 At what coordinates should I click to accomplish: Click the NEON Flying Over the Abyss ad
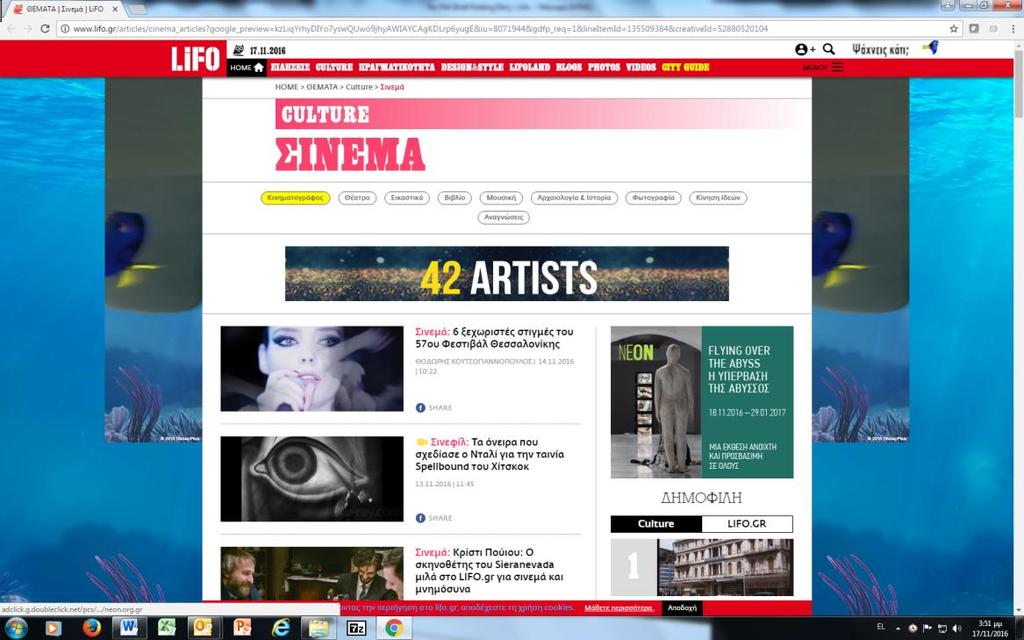pos(702,402)
